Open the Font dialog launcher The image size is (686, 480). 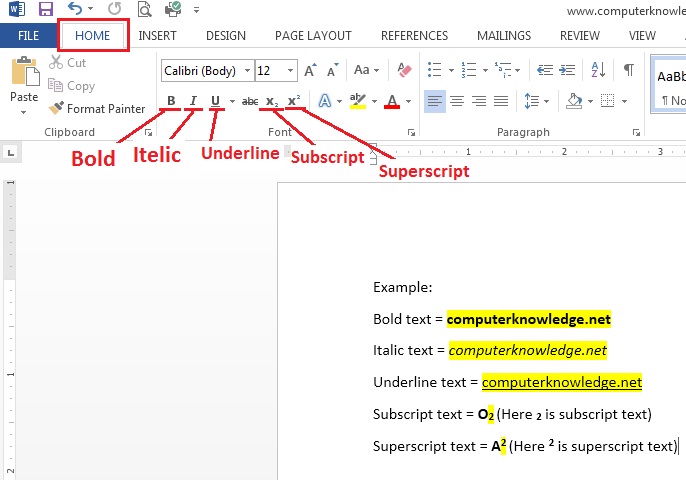pyautogui.click(x=411, y=132)
